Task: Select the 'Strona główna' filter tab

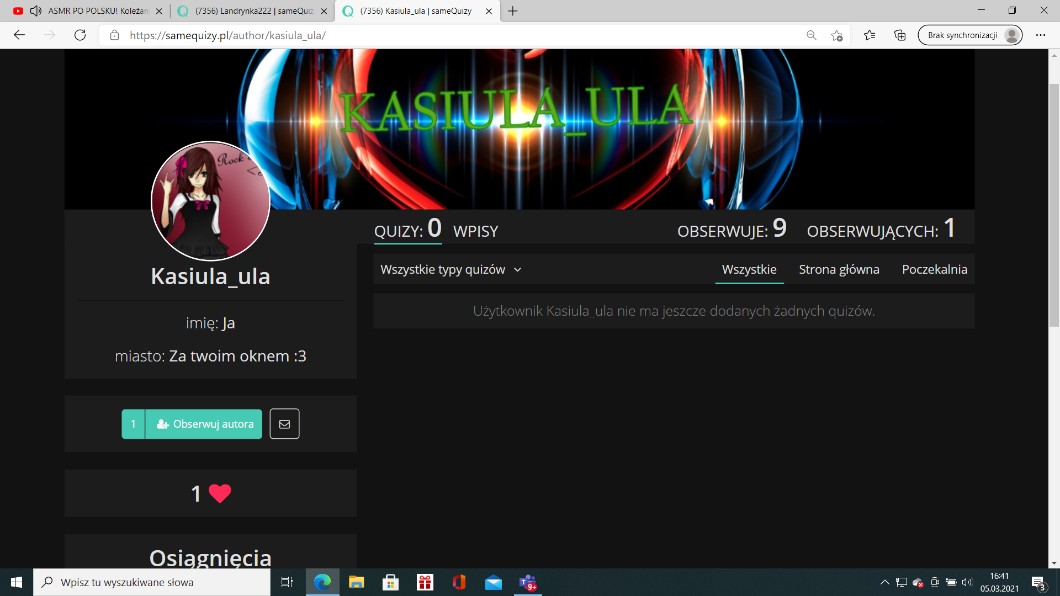Action: (x=839, y=270)
